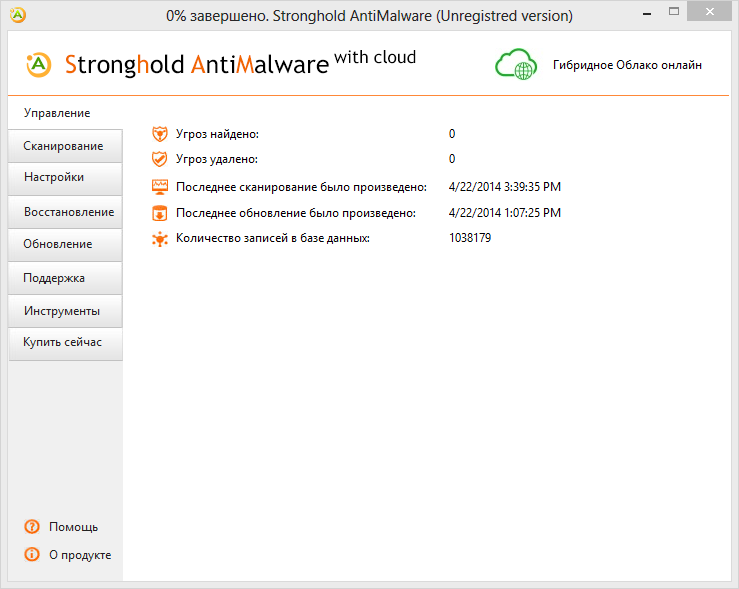Show the Инструменты tab
The width and height of the screenshot is (739, 589).
62,311
